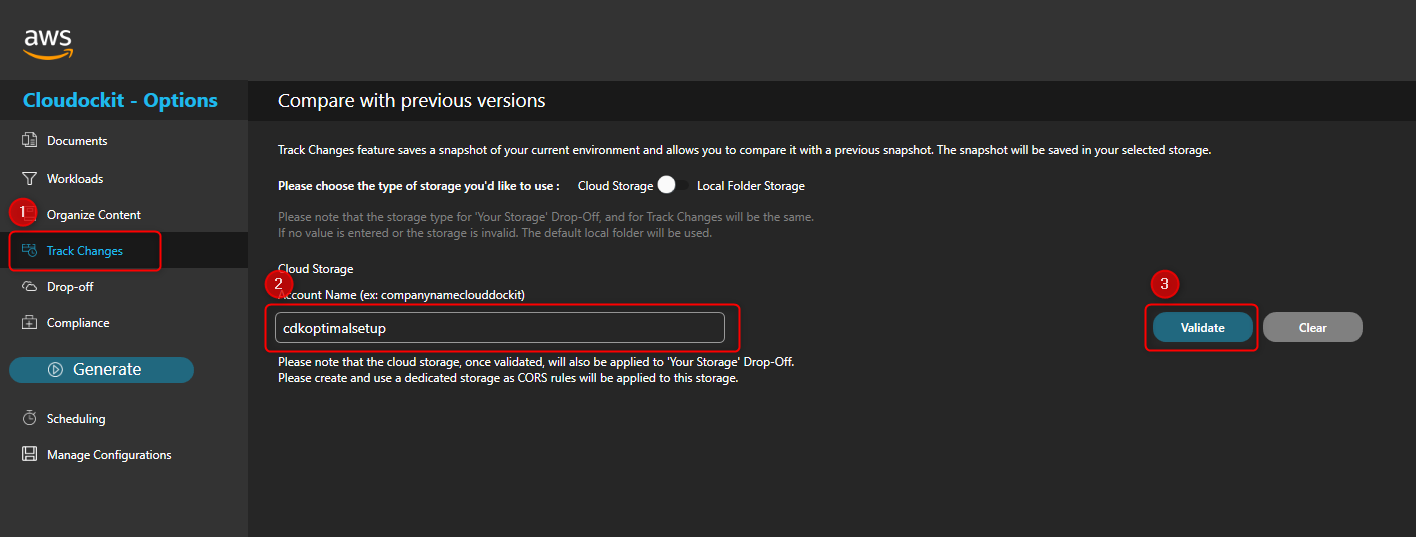This screenshot has width=1416, height=537.
Task: Click the Scheduling stopwatch icon
Action: [x=30, y=418]
